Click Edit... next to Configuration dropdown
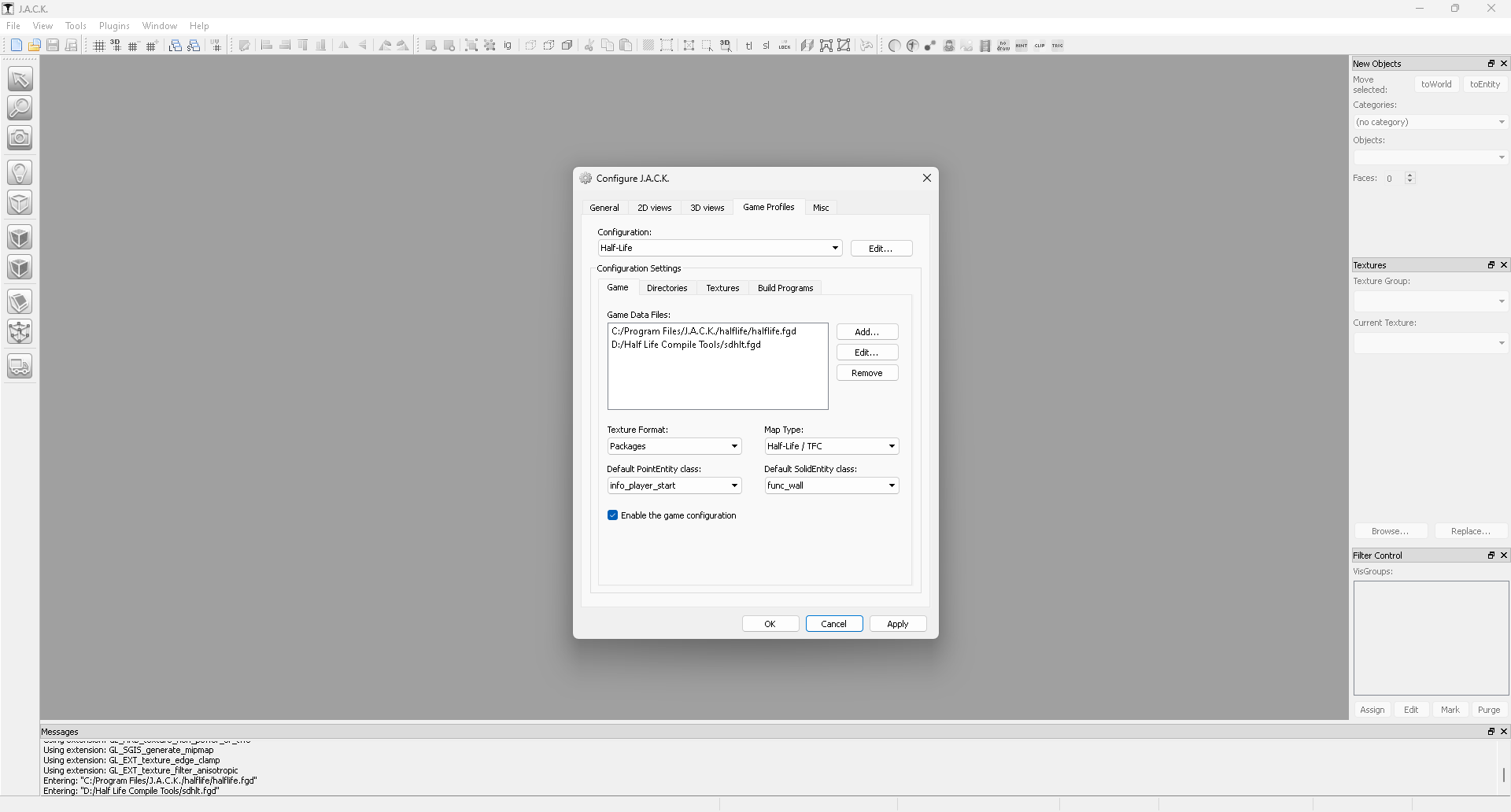Image resolution: width=1511 pixels, height=812 pixels. (881, 249)
